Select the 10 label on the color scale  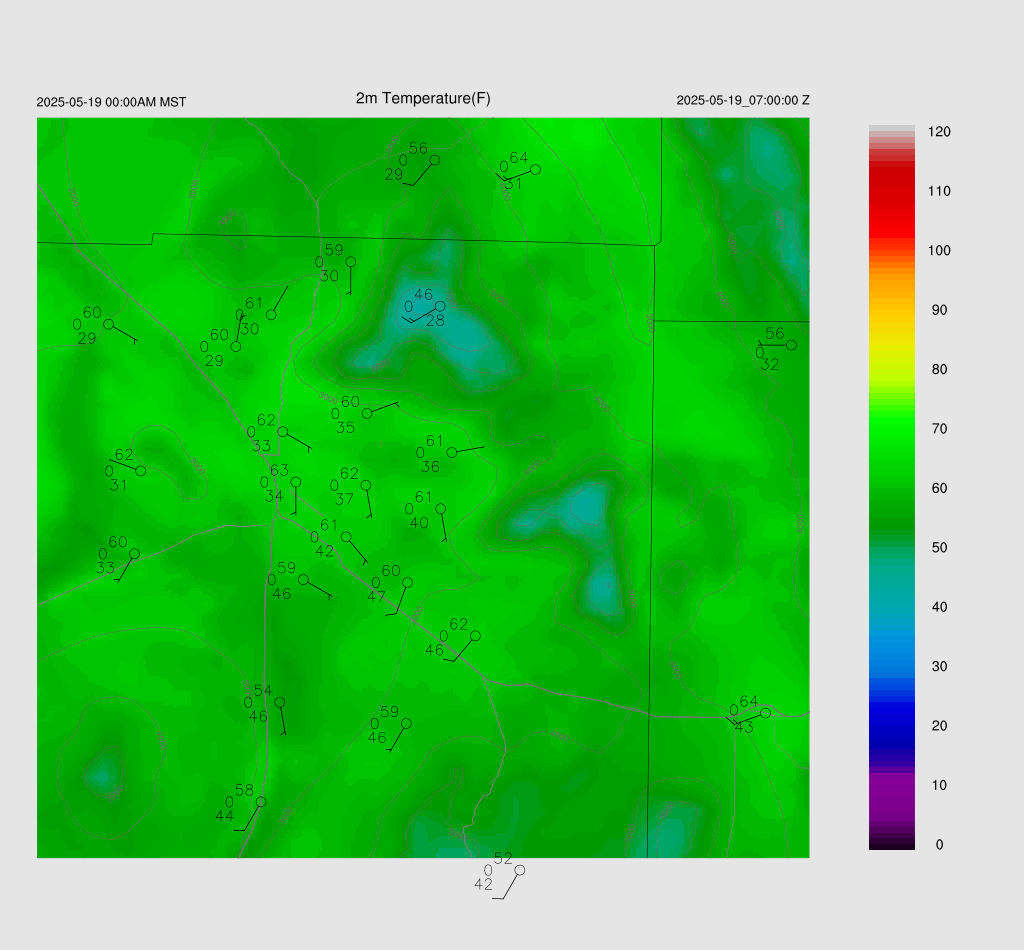pos(939,785)
